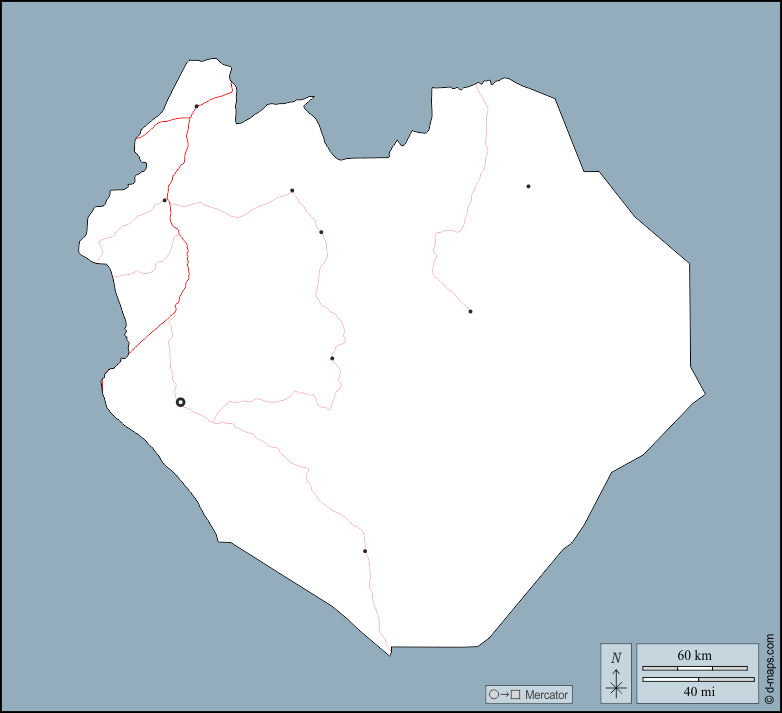Viewport: 782px width, 713px height.
Task: Click the letter N above the compass
Action: click(x=616, y=657)
